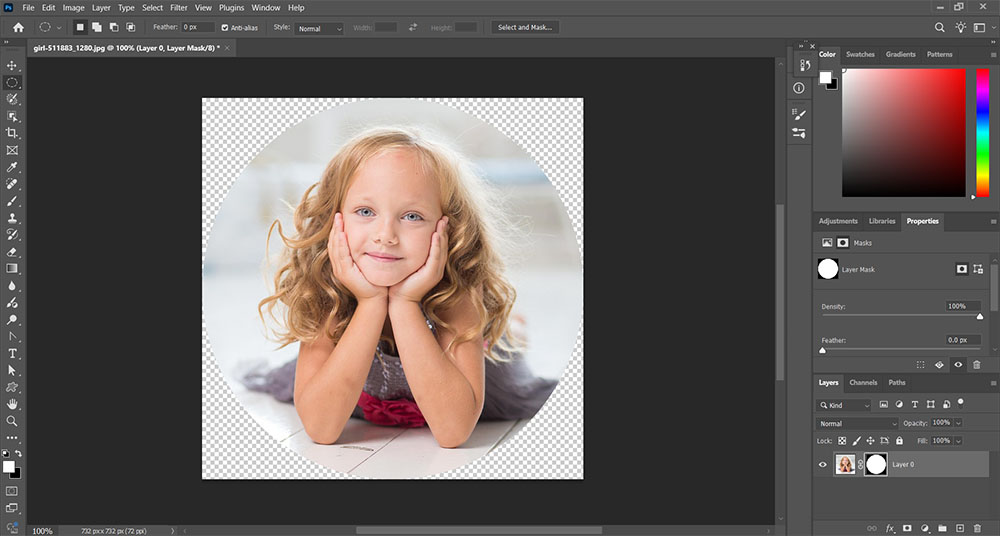The height and width of the screenshot is (536, 1000).
Task: Select the Move tool
Action: (x=12, y=65)
